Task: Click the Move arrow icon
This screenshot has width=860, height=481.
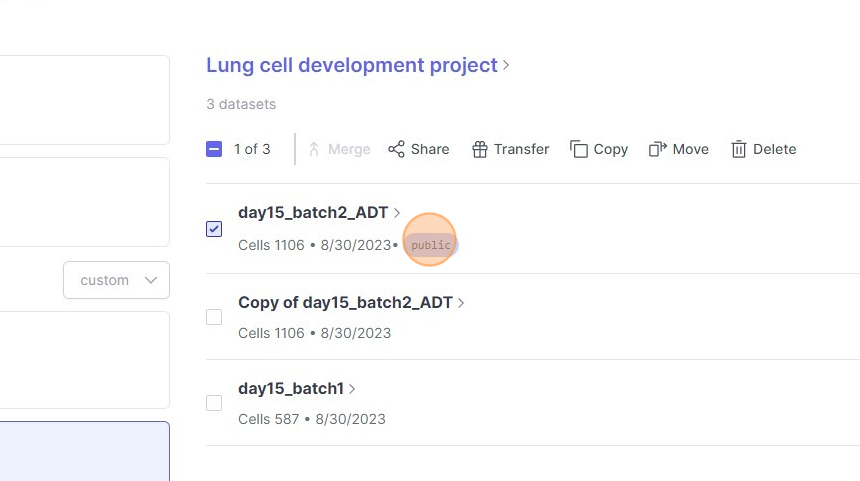Action: click(x=658, y=149)
